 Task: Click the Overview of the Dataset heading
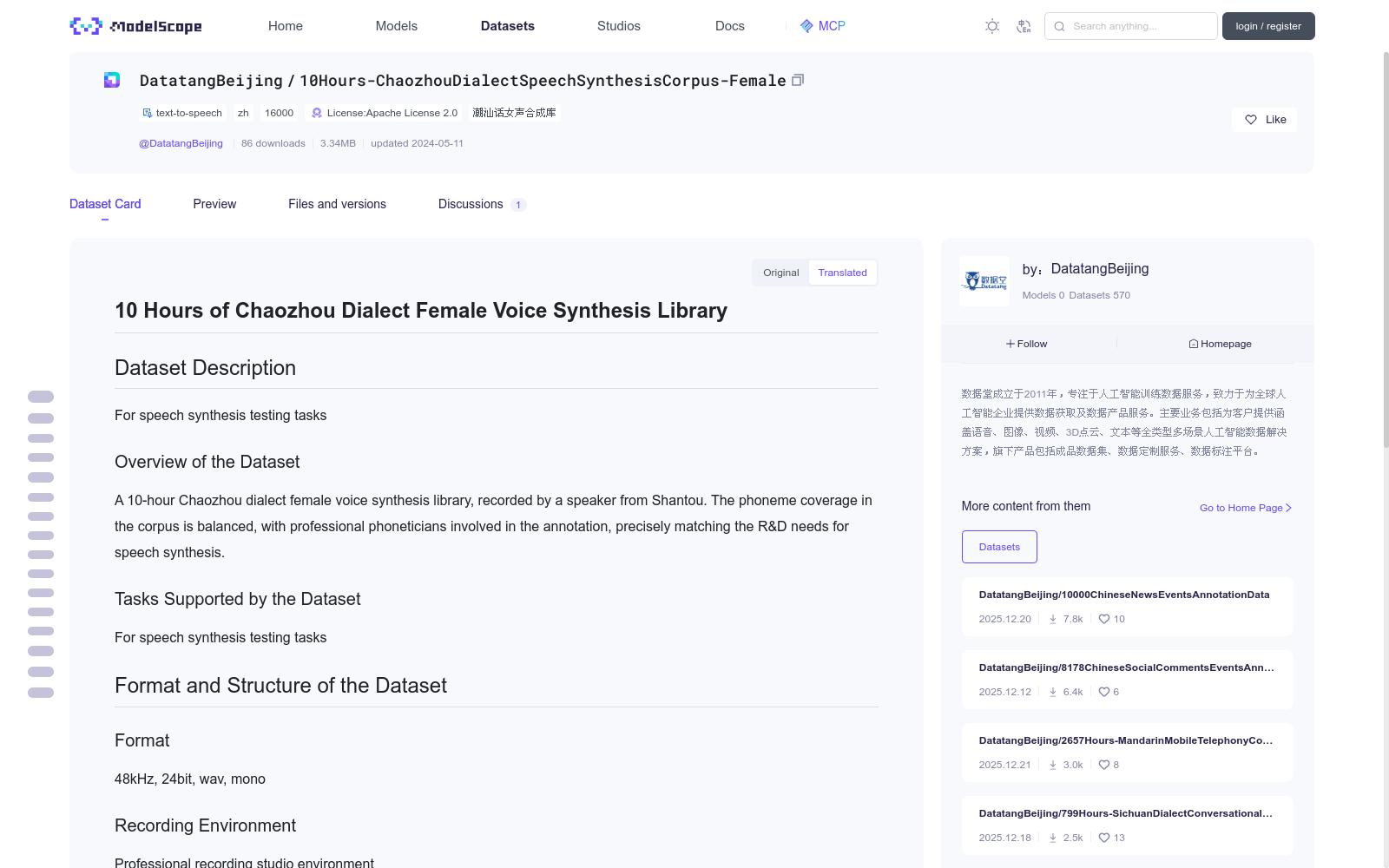click(207, 462)
